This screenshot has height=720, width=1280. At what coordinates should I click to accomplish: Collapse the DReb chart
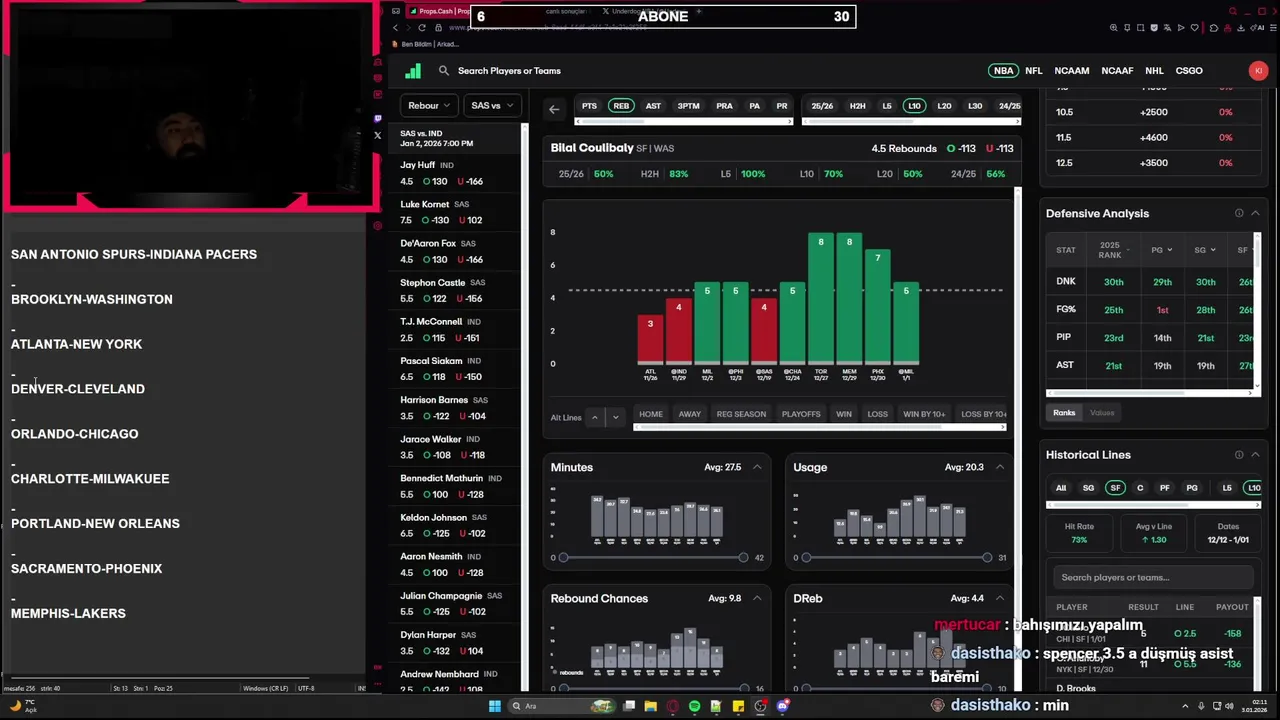coord(999,598)
